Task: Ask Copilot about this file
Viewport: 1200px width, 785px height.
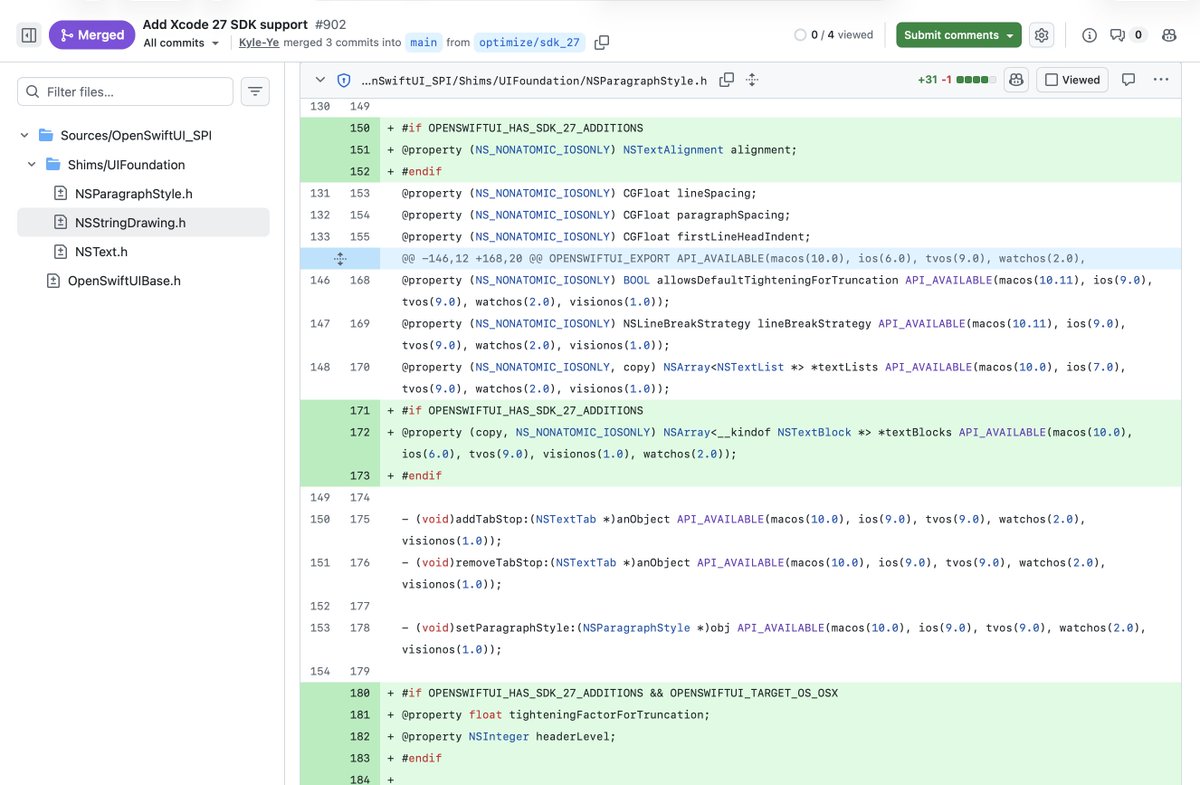Action: [x=1016, y=80]
